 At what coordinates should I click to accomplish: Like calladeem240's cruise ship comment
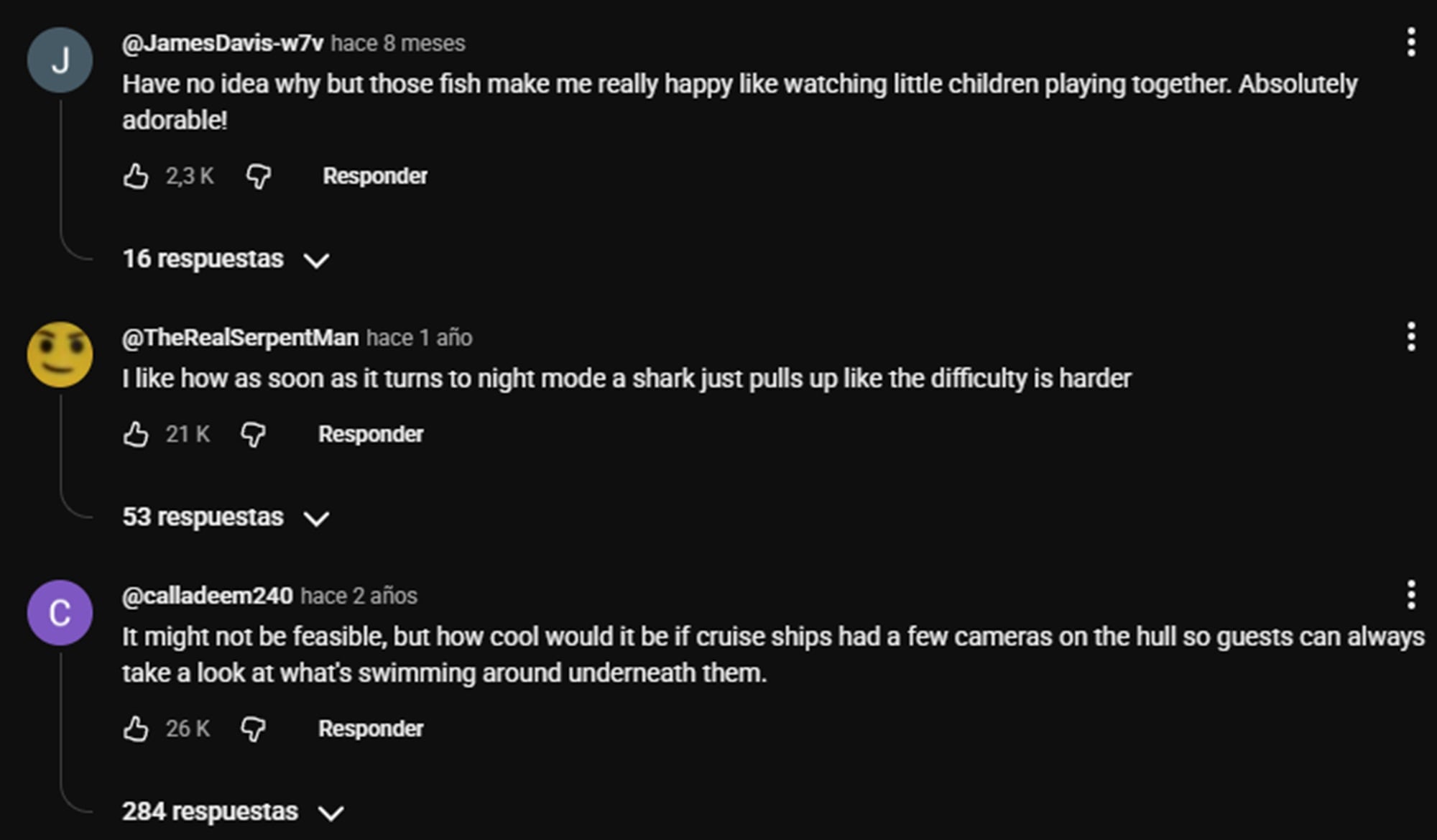(x=137, y=728)
